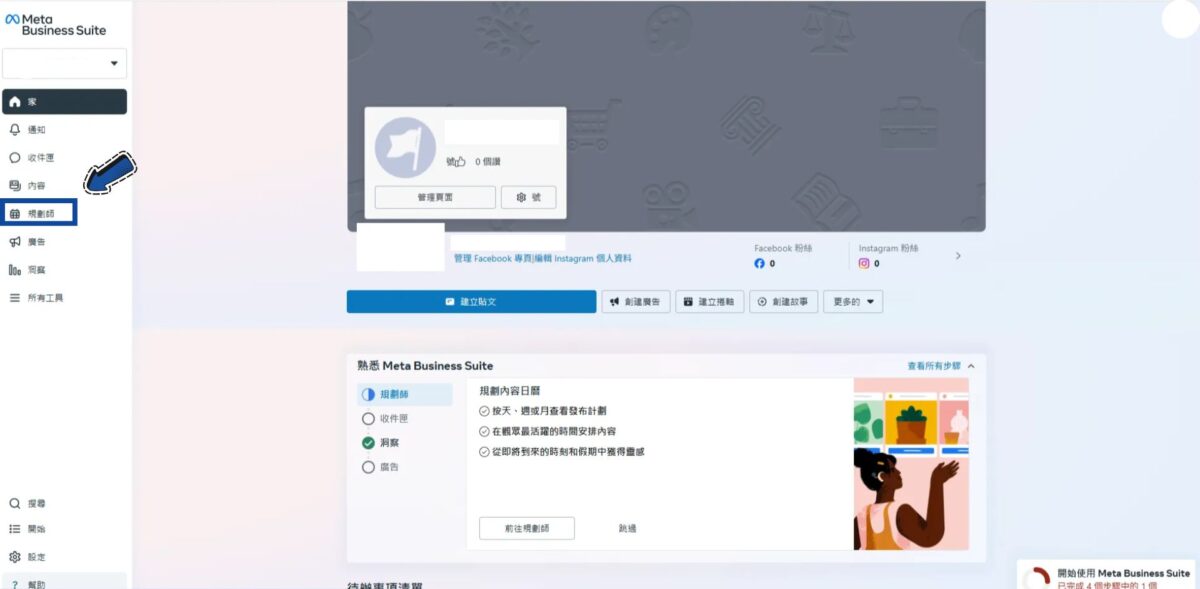Click the button between 創建廣告 and 創建故事

click(710, 301)
